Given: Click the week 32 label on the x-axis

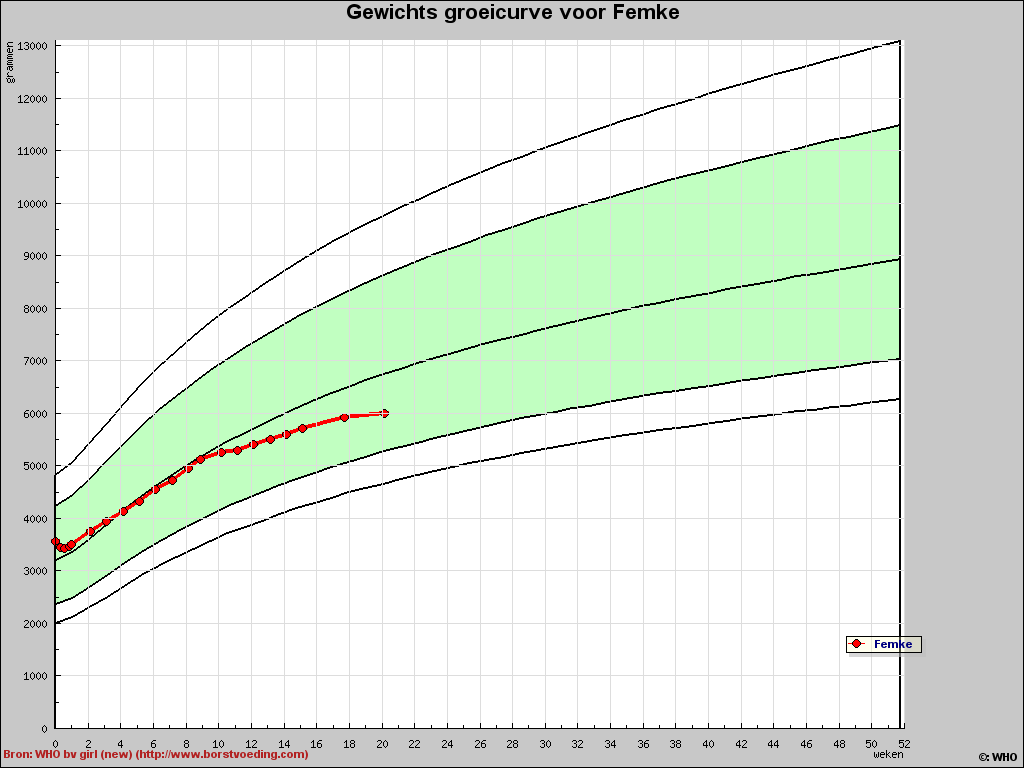Looking at the screenshot, I should (578, 744).
